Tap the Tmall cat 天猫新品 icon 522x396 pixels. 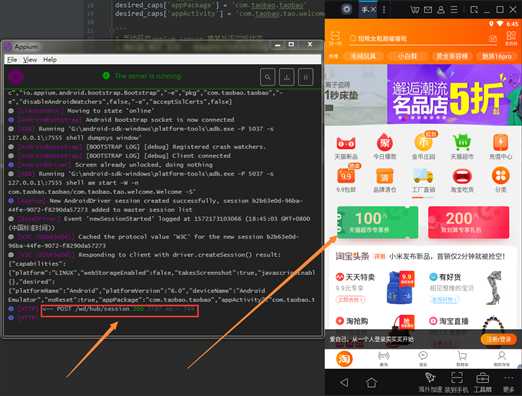pyautogui.click(x=346, y=147)
